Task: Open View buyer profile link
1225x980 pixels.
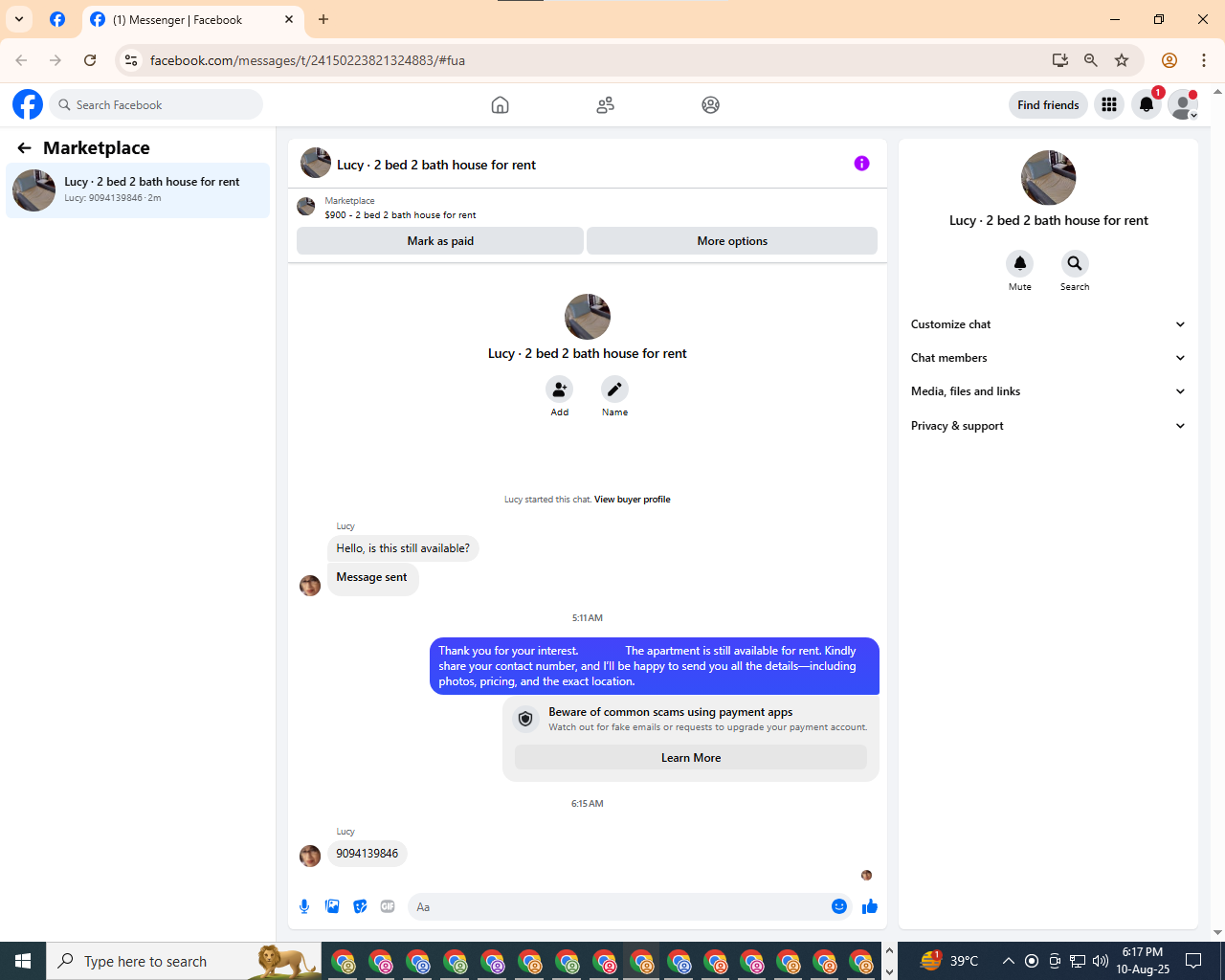Action: pyautogui.click(x=632, y=500)
